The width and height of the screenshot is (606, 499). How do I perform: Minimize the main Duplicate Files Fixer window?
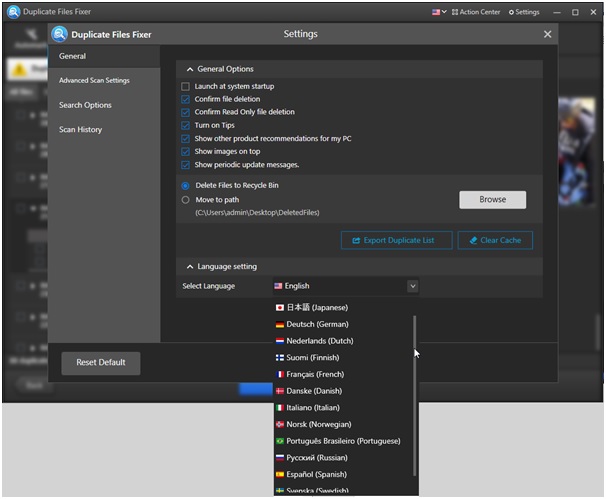pos(557,12)
